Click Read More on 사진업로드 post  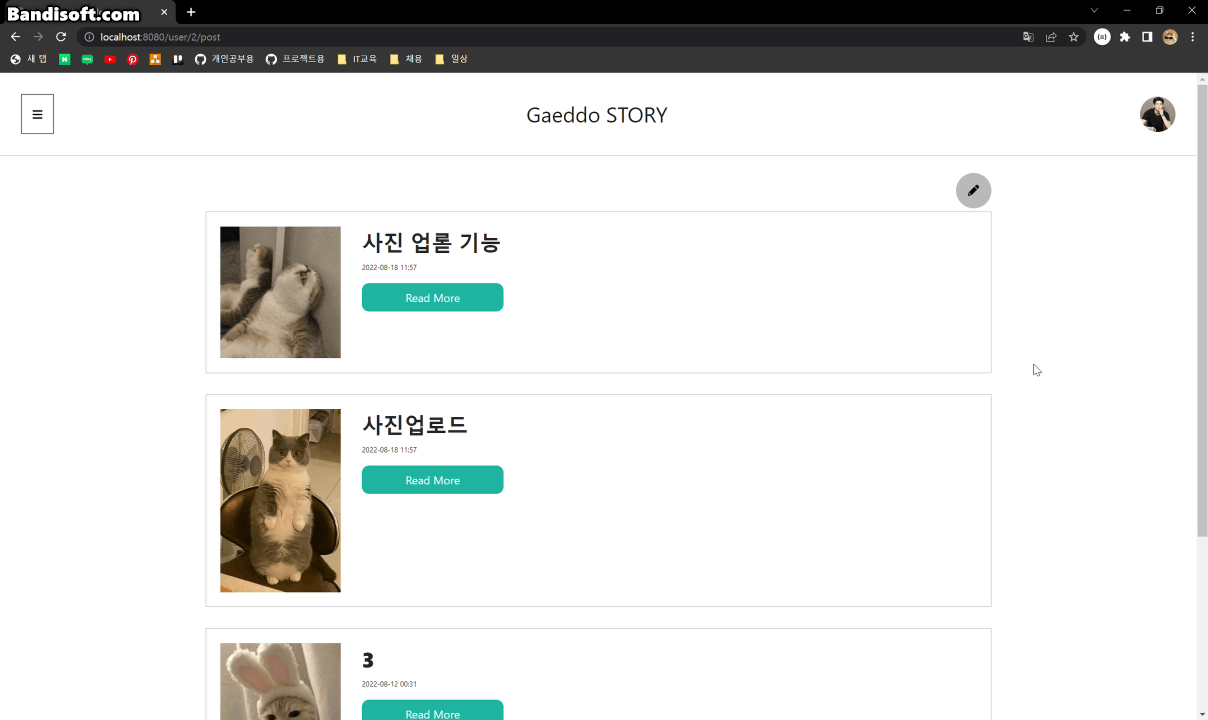(432, 480)
